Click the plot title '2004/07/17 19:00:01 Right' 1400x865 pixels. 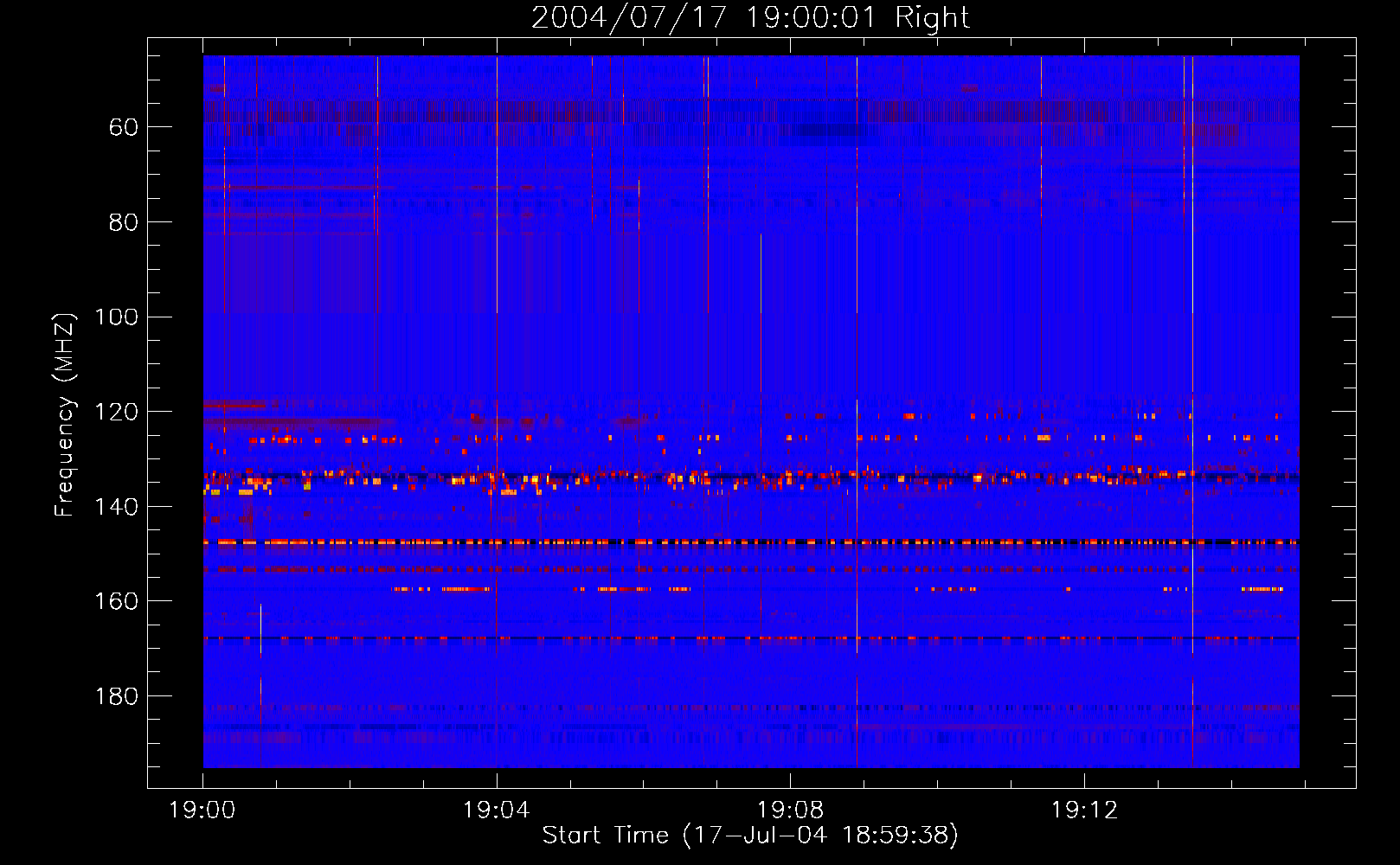[x=750, y=17]
